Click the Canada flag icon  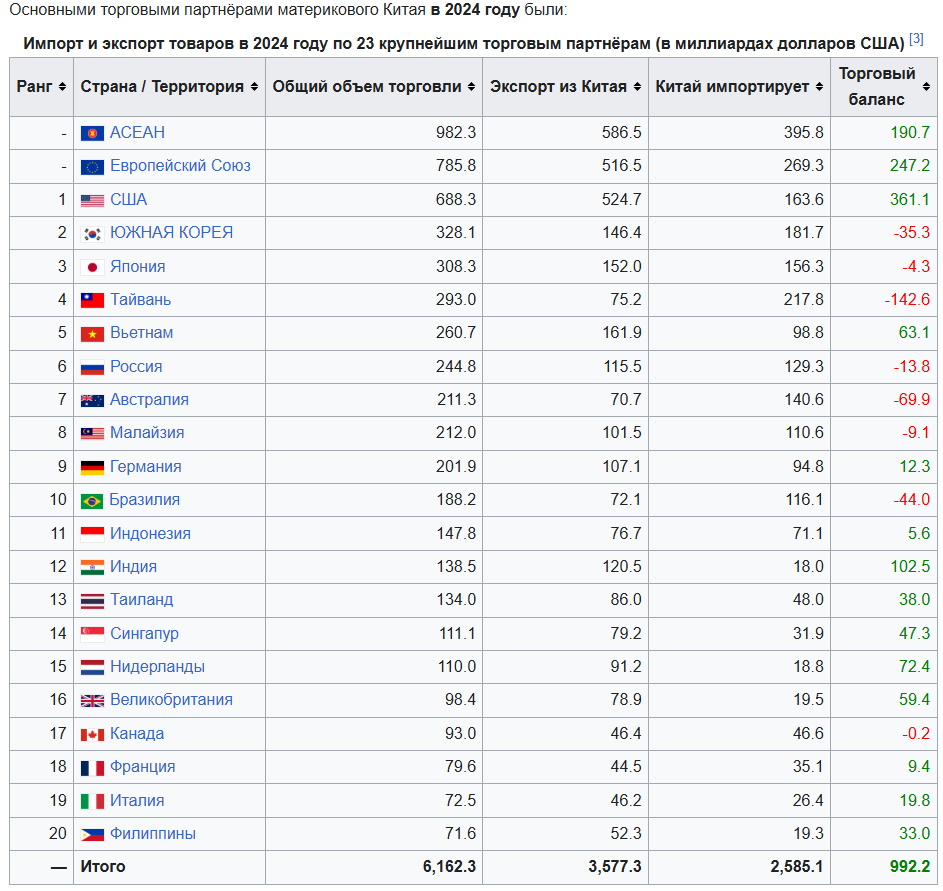[x=92, y=734]
